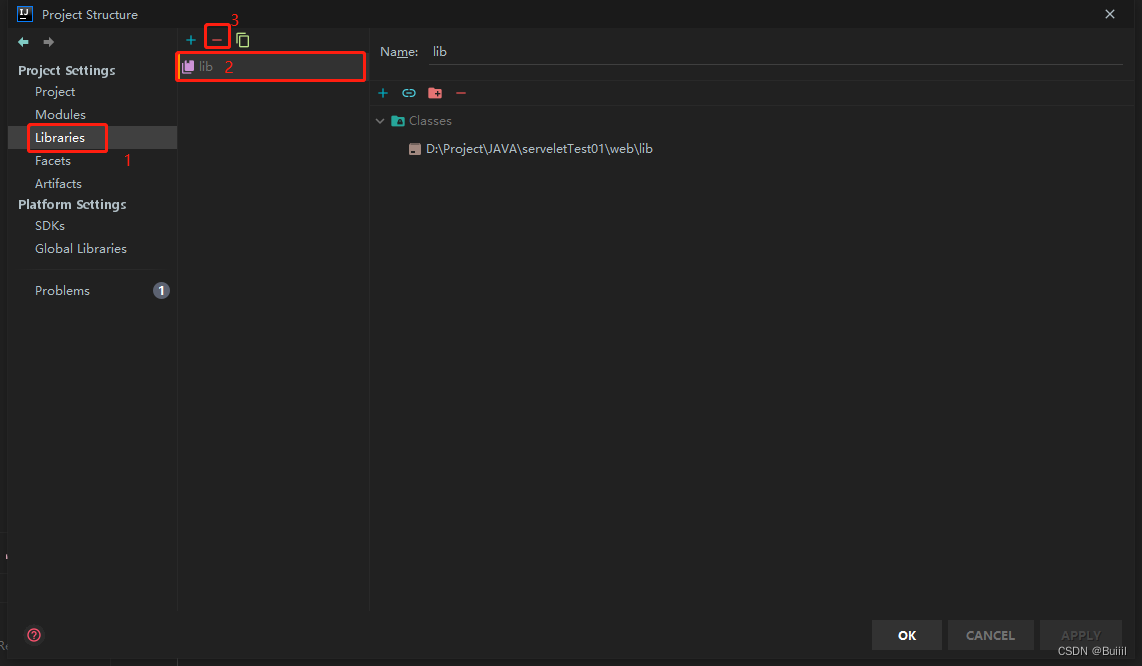Navigate back with the left arrow icon

click(22, 41)
